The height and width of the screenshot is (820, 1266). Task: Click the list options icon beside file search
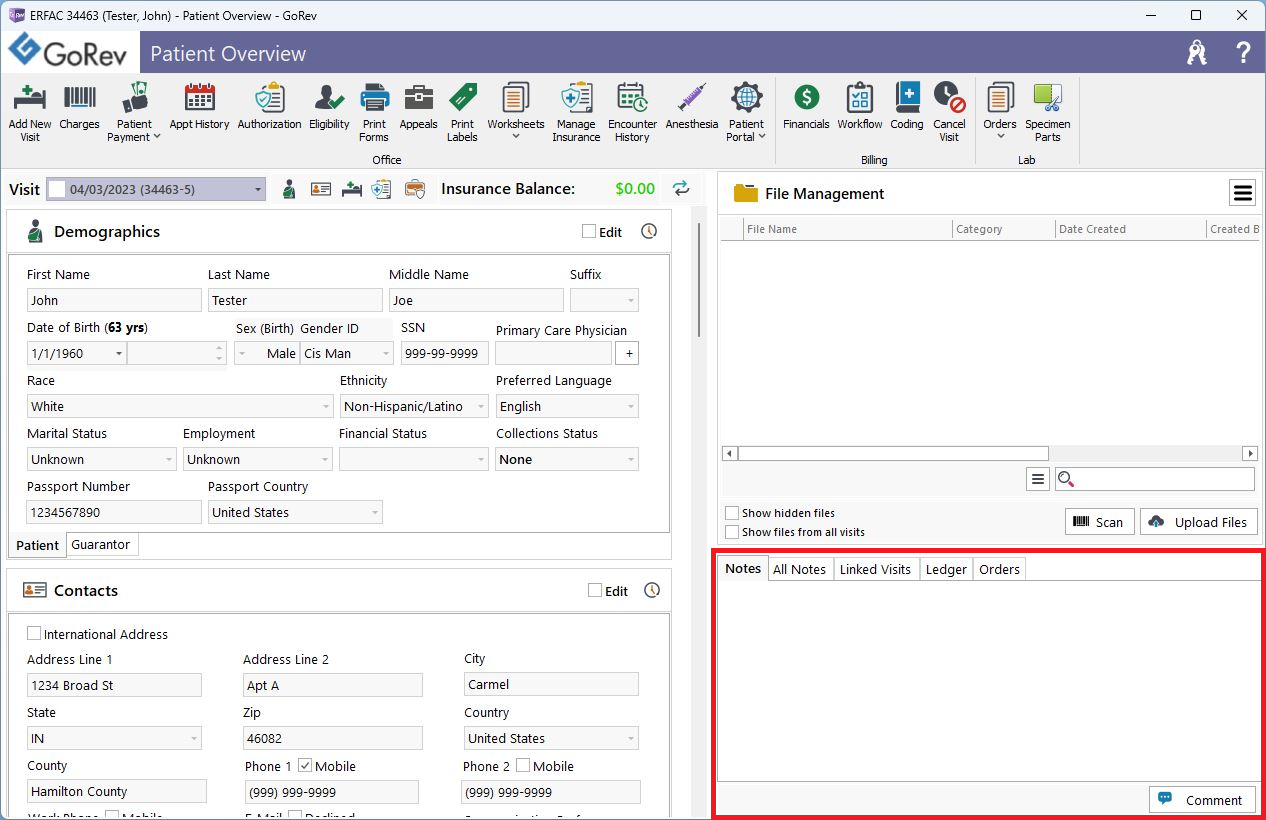tap(1038, 479)
